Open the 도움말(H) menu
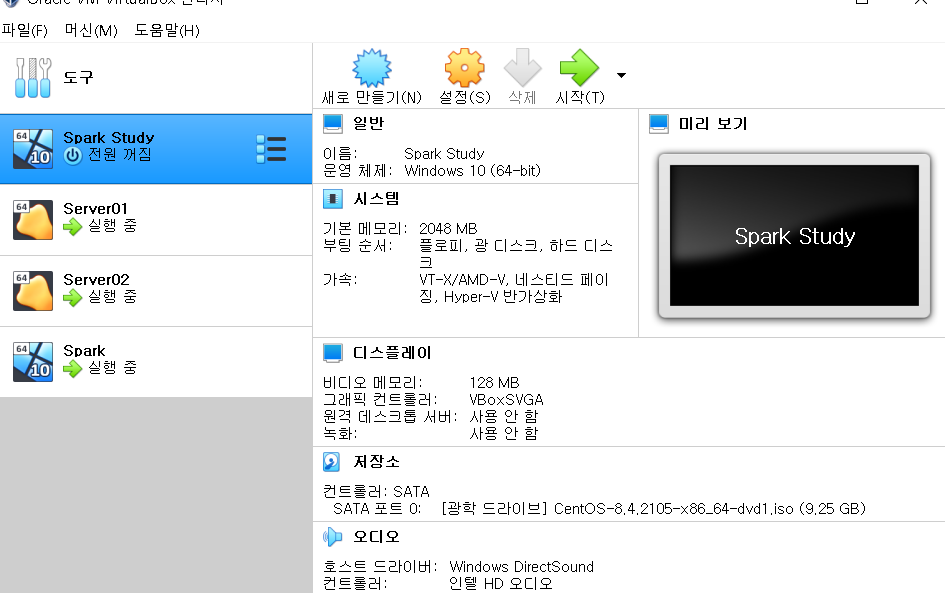 [x=167, y=30]
